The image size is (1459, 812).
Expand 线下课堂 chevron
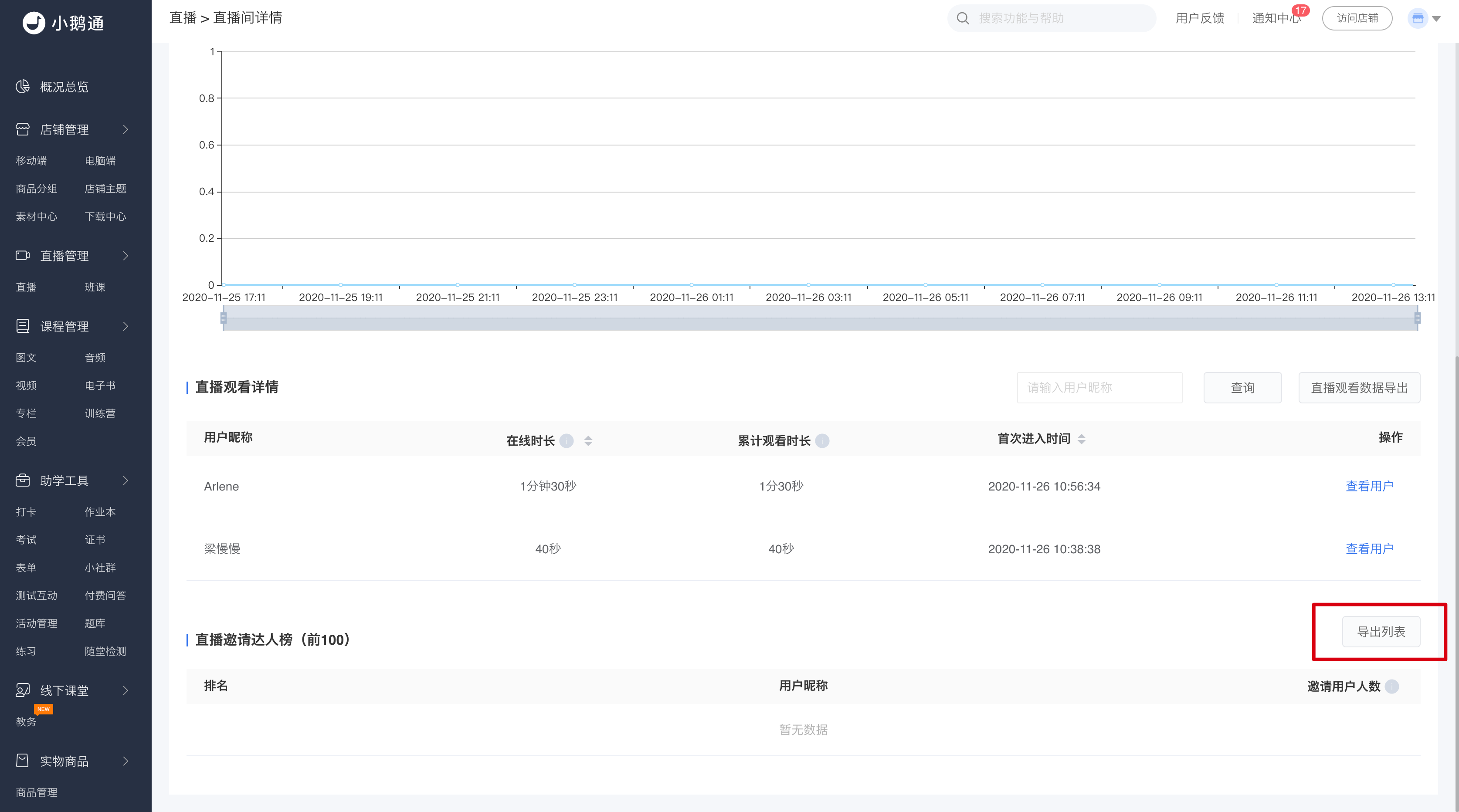(x=126, y=690)
